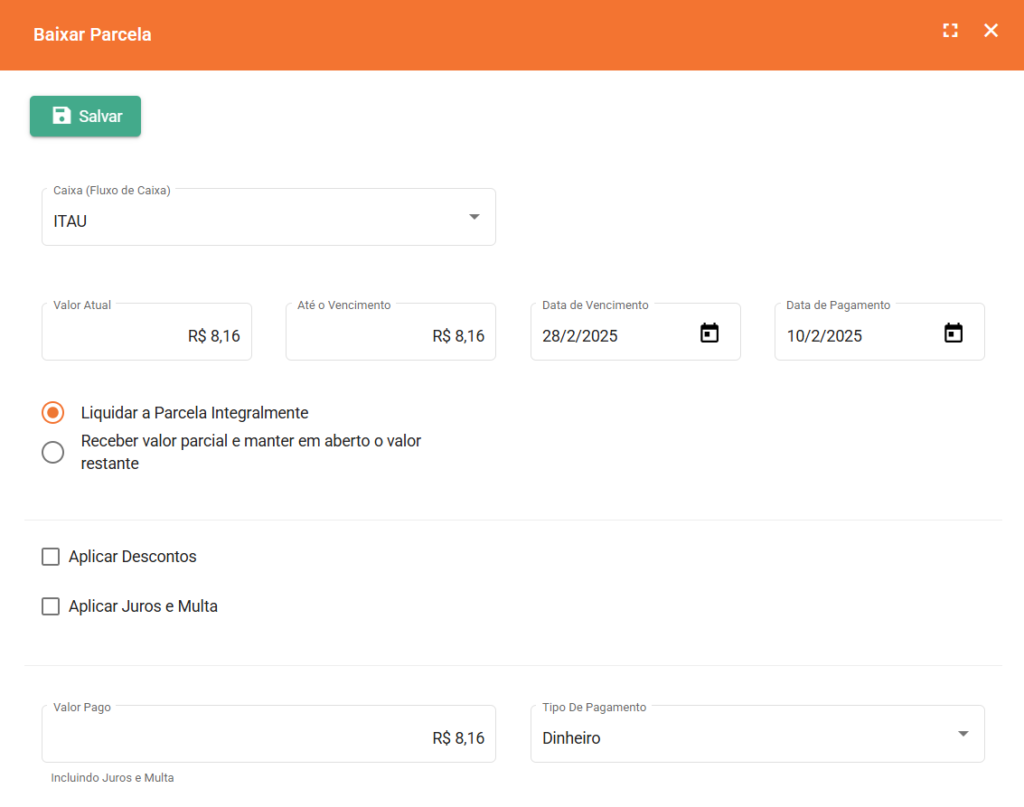Choose Receber valor parcial radio option

53,453
